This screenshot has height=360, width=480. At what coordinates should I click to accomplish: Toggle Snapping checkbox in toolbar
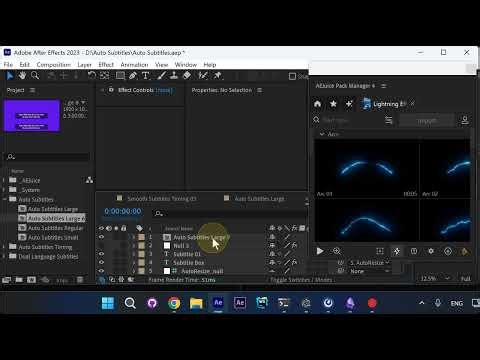click(x=292, y=76)
